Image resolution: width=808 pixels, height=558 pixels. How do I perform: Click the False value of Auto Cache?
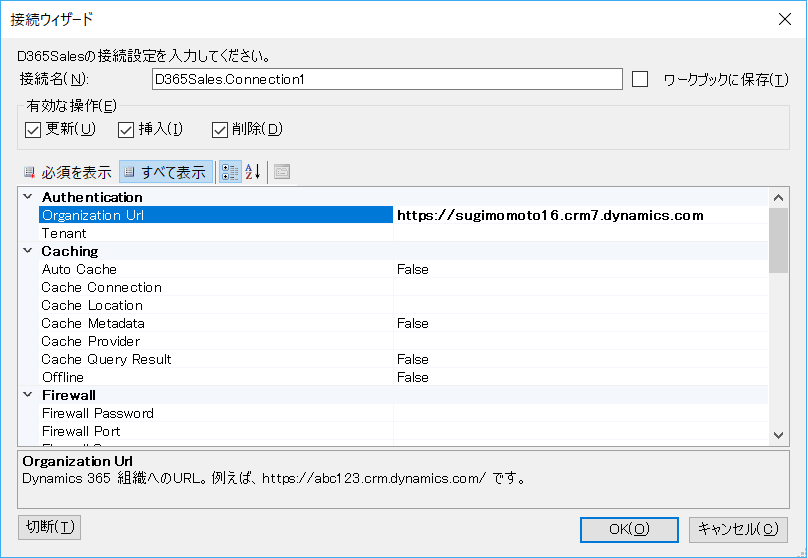point(413,269)
